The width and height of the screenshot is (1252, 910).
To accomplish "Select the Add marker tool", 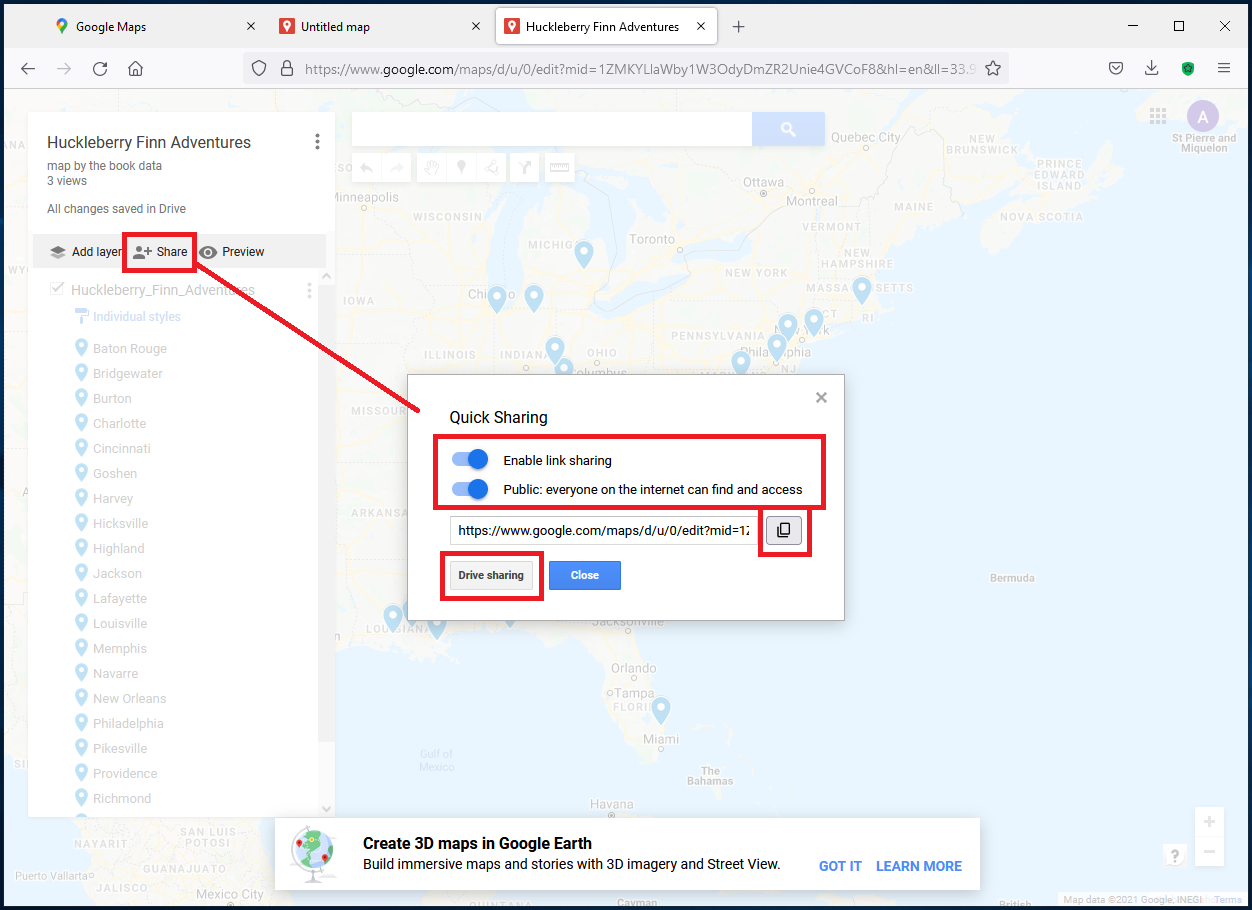I will point(461,168).
